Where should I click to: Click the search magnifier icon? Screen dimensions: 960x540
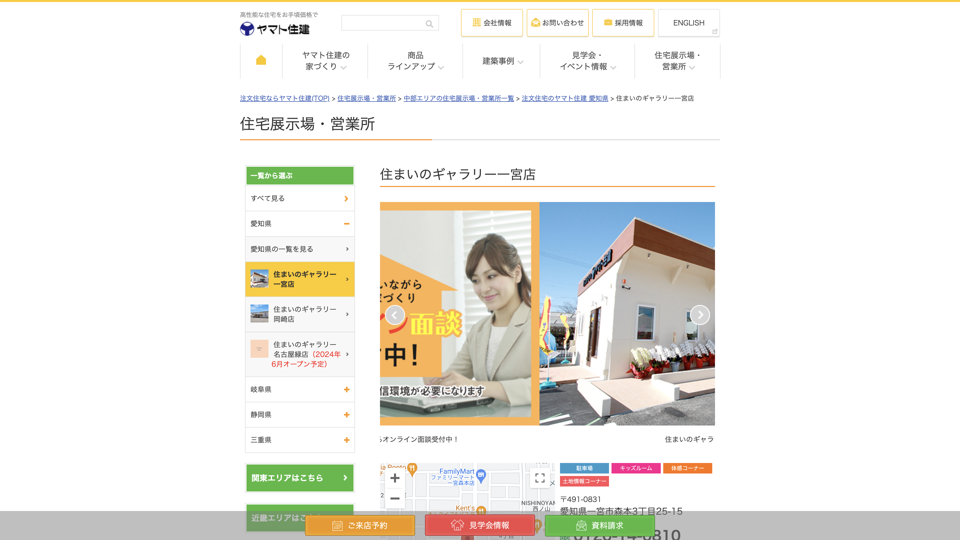(x=429, y=24)
